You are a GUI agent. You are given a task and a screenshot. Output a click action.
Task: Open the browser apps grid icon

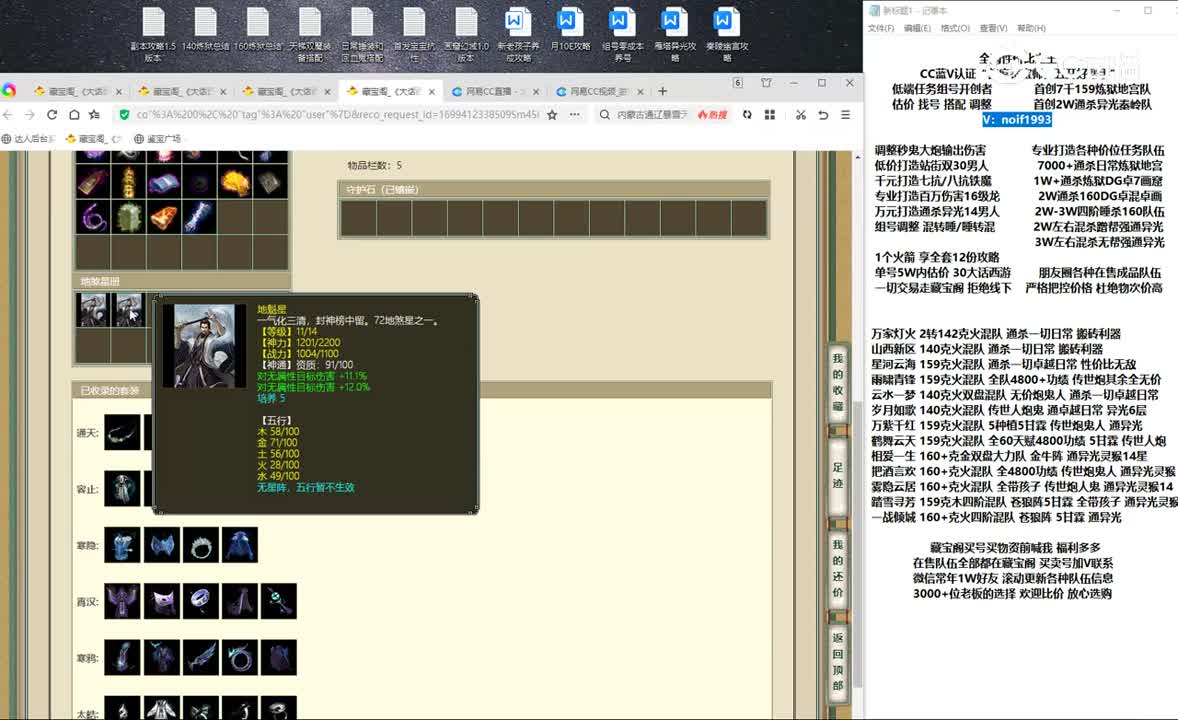[769, 115]
